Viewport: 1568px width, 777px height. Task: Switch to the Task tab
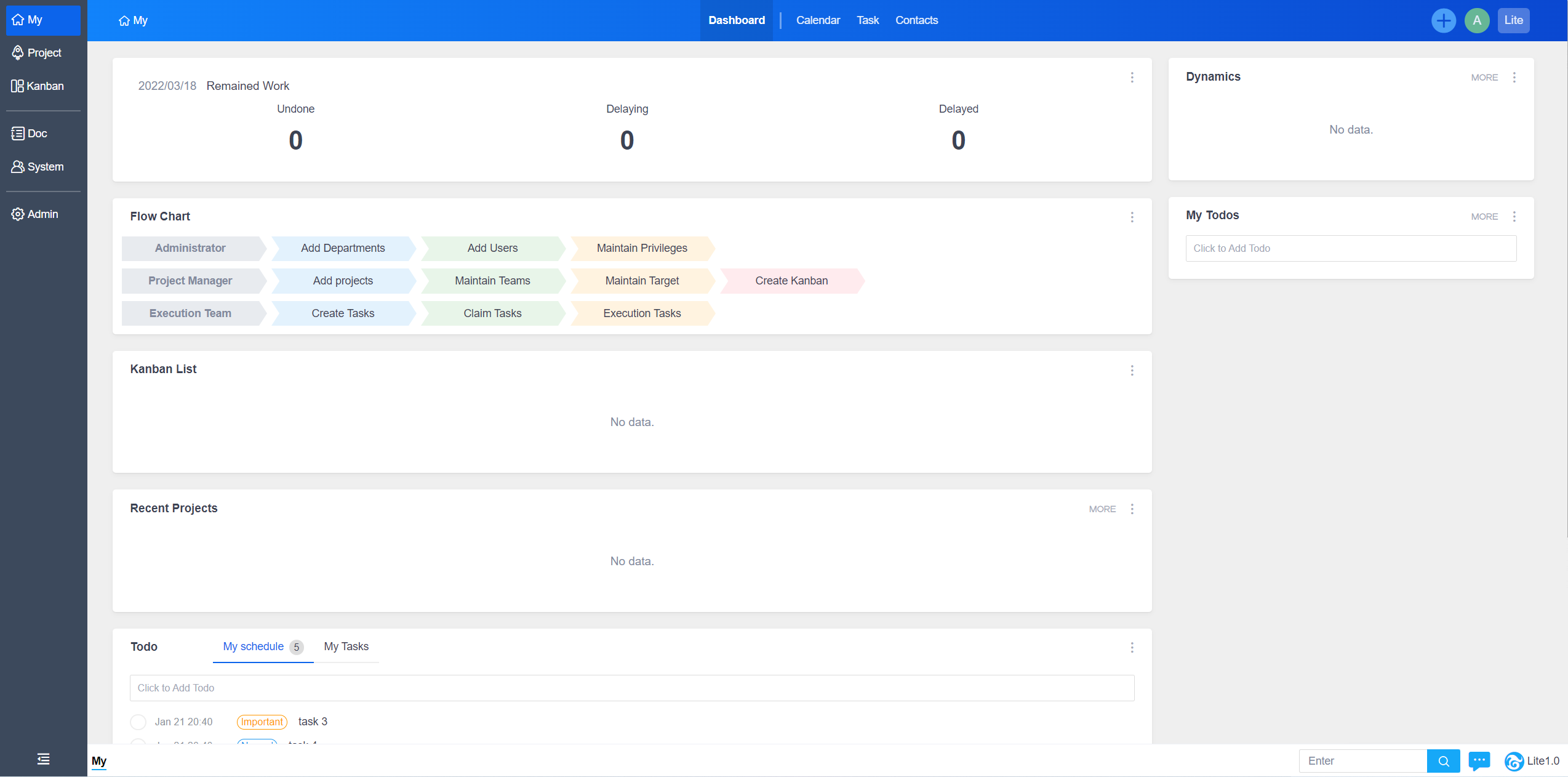click(x=868, y=20)
